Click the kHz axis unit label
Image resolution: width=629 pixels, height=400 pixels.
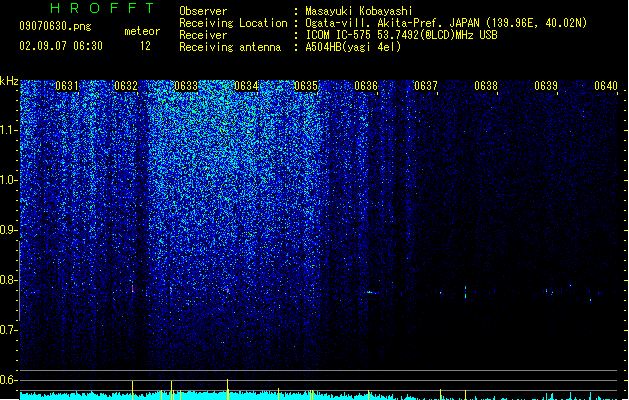point(9,81)
